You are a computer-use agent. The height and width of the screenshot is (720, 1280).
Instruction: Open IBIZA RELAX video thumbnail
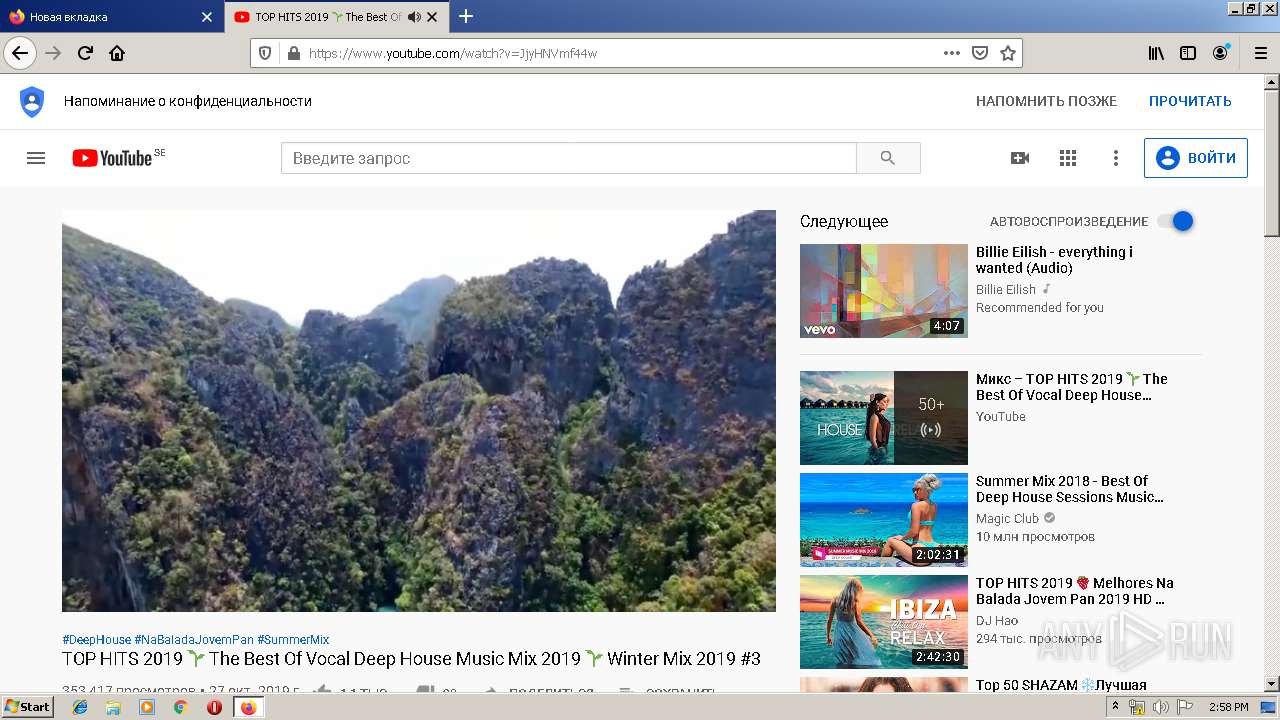click(x=884, y=622)
